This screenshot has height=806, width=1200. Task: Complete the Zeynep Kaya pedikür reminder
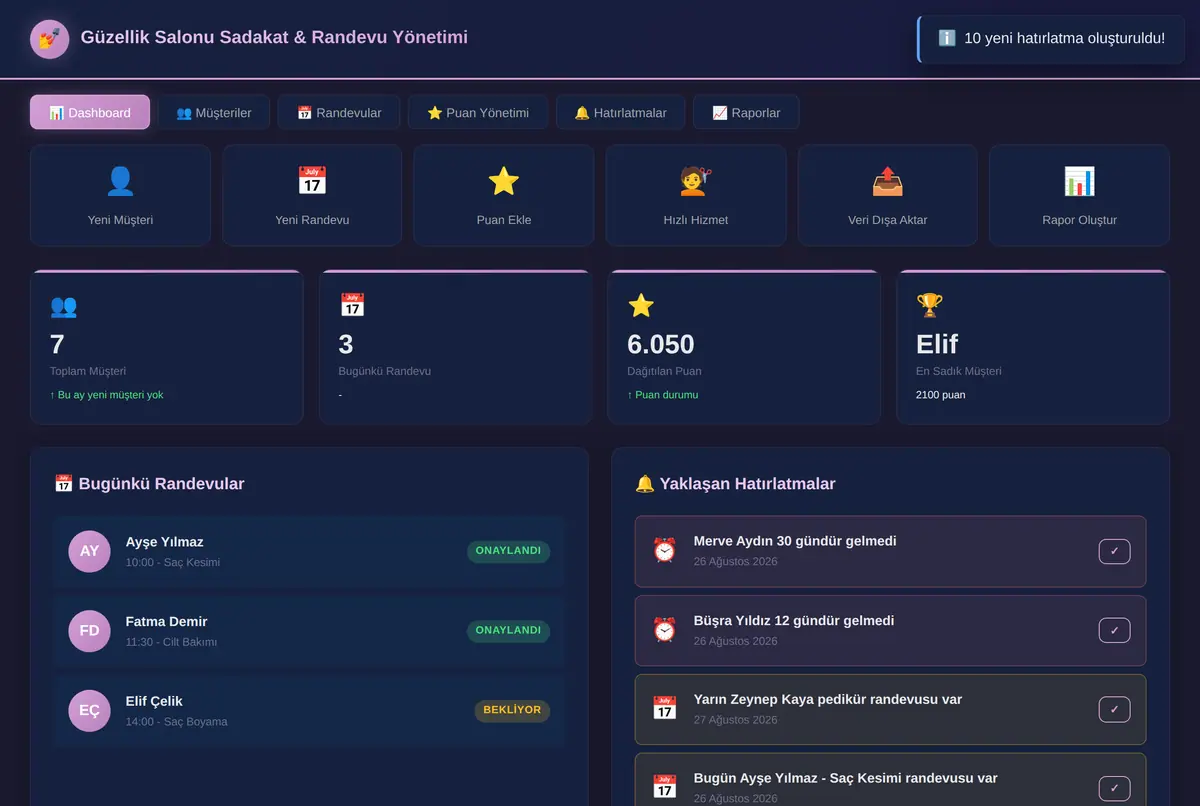tap(1115, 709)
